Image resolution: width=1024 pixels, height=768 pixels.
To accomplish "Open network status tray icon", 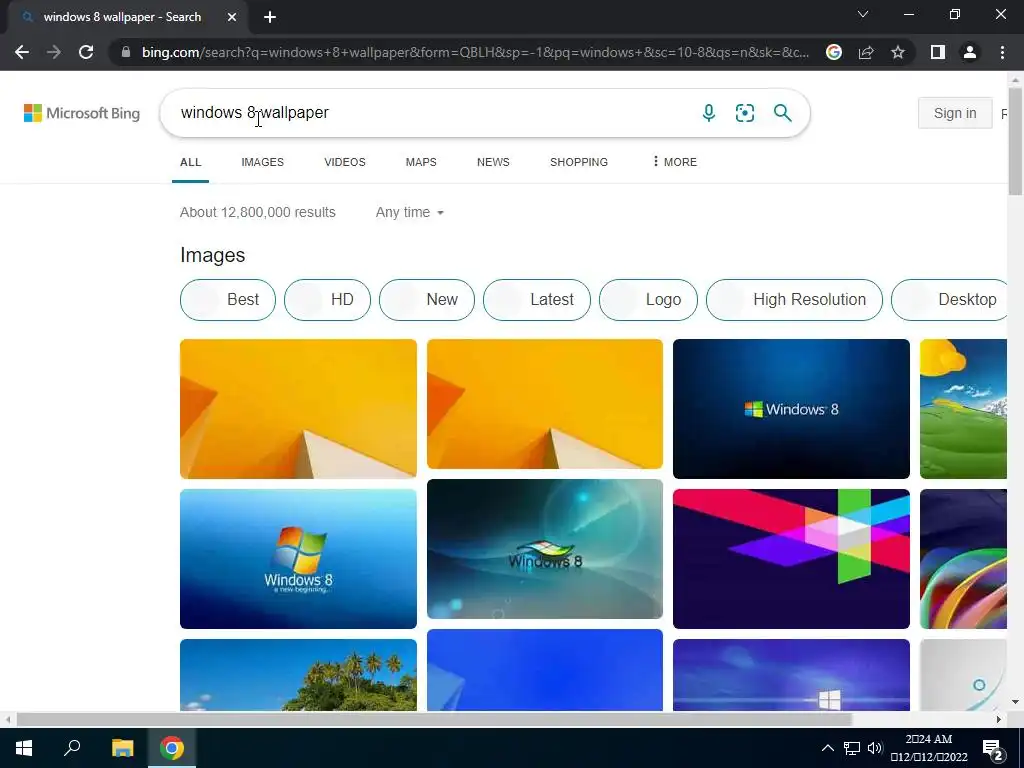I will pyautogui.click(x=852, y=748).
